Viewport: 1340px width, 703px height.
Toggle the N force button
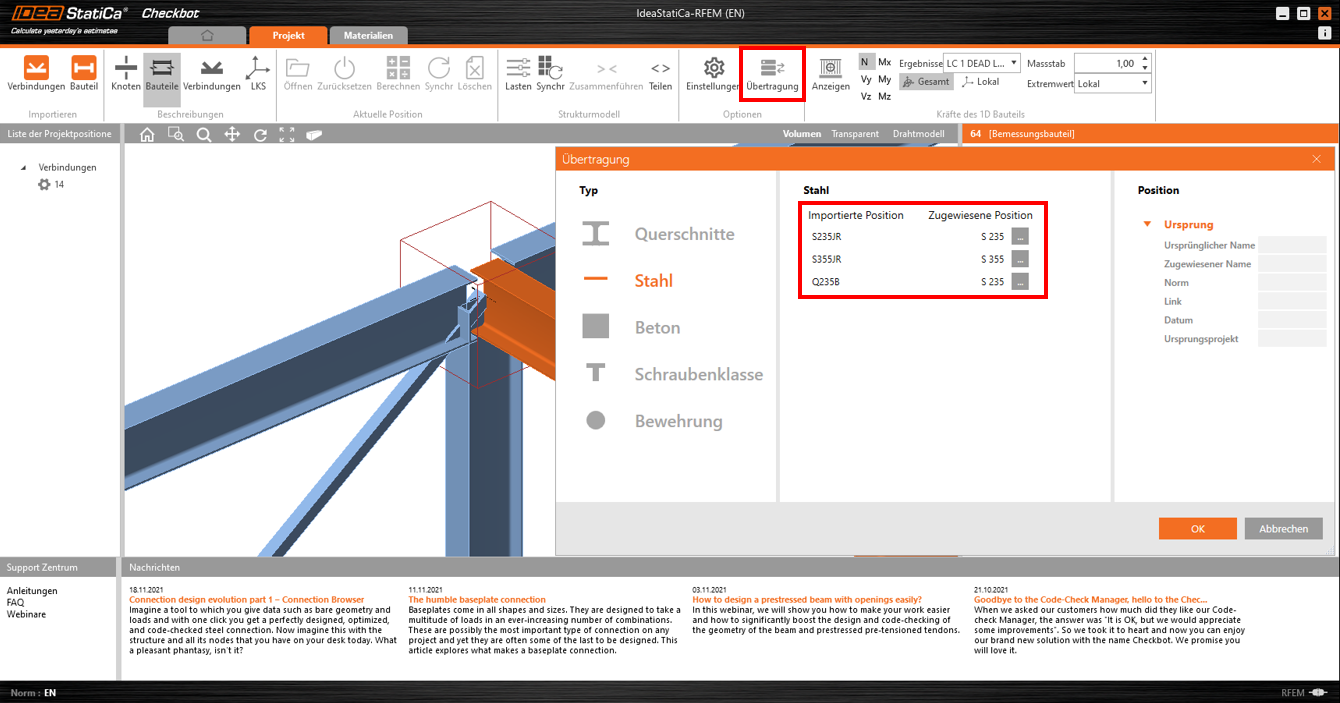point(865,62)
